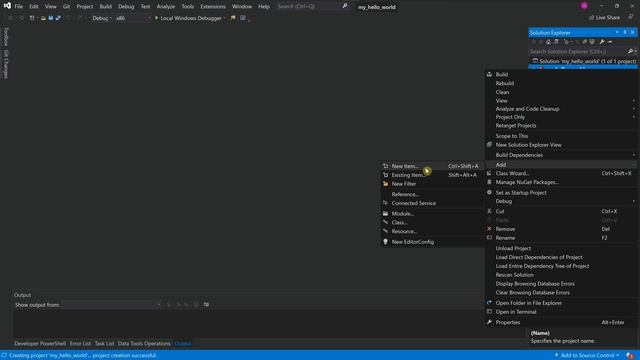Open the Git menu
This screenshot has height=360, width=640.
pos(66,7)
